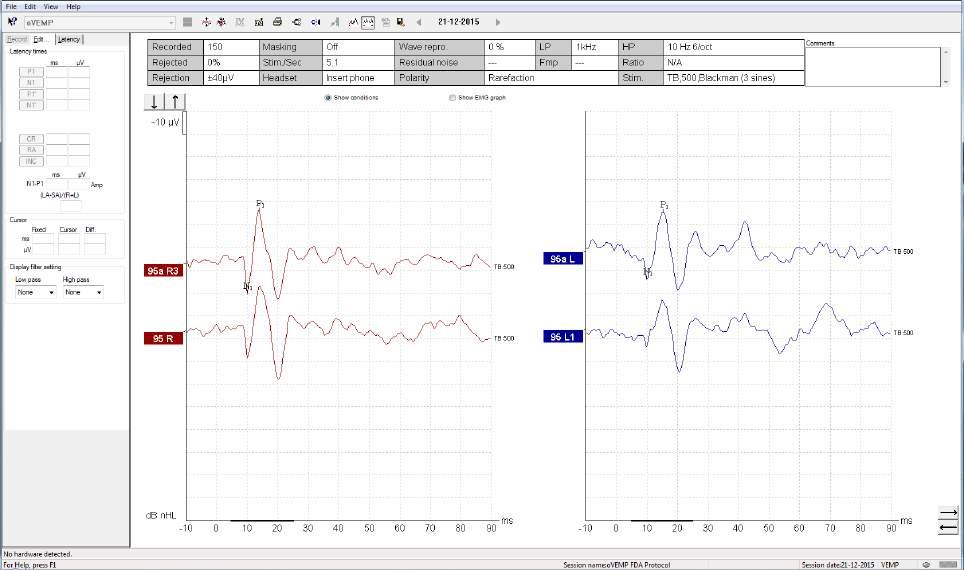Click the No hardware detected status message
The height and width of the screenshot is (570, 964).
(38, 554)
